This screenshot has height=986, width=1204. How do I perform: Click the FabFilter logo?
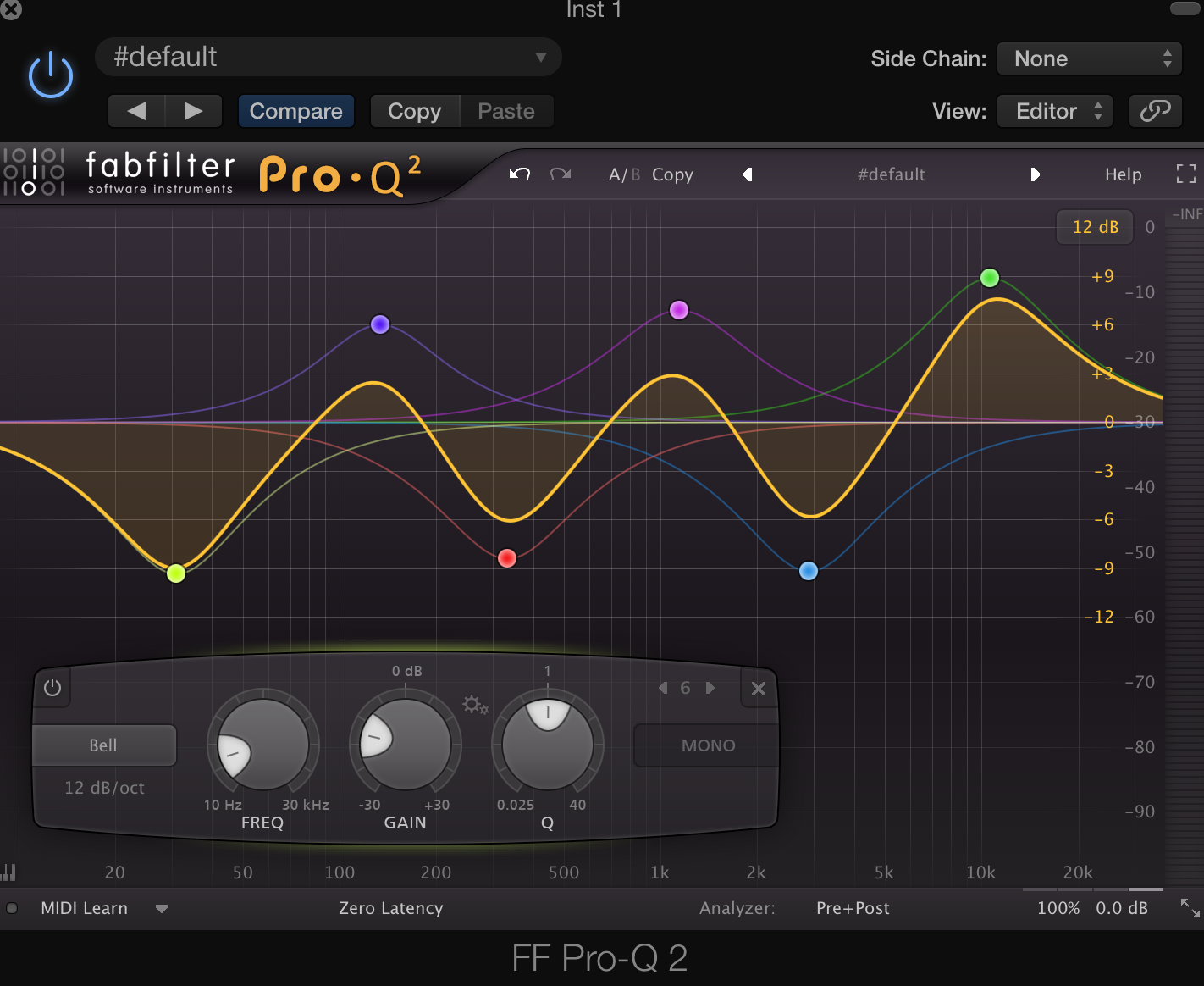pos(161,172)
